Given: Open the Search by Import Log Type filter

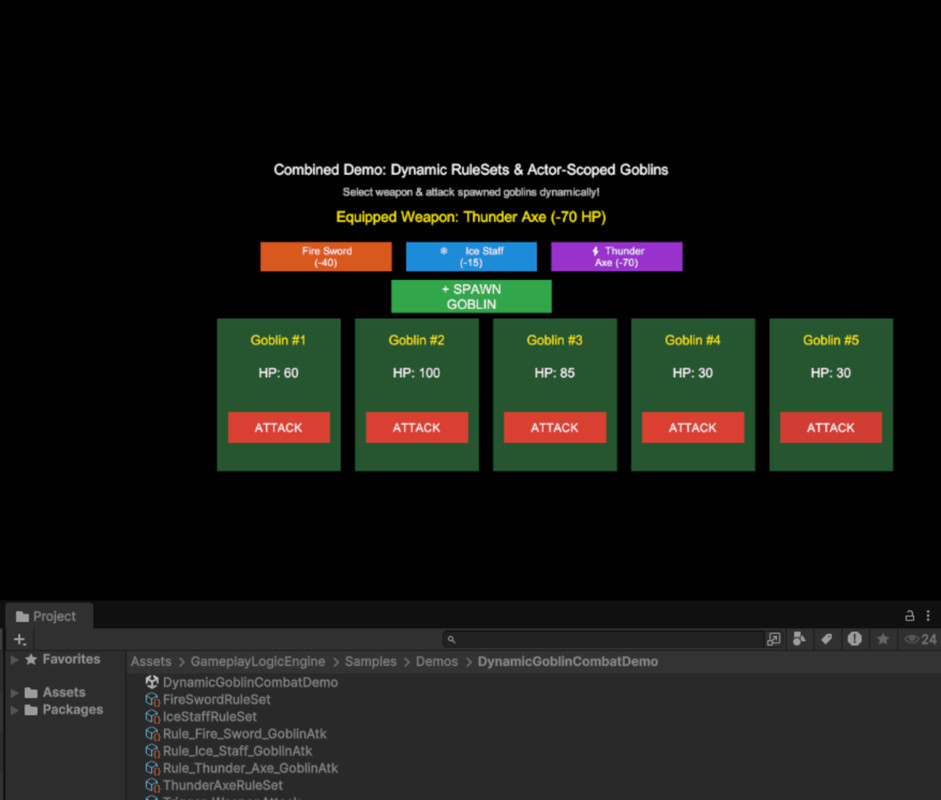Looking at the screenshot, I should [855, 639].
